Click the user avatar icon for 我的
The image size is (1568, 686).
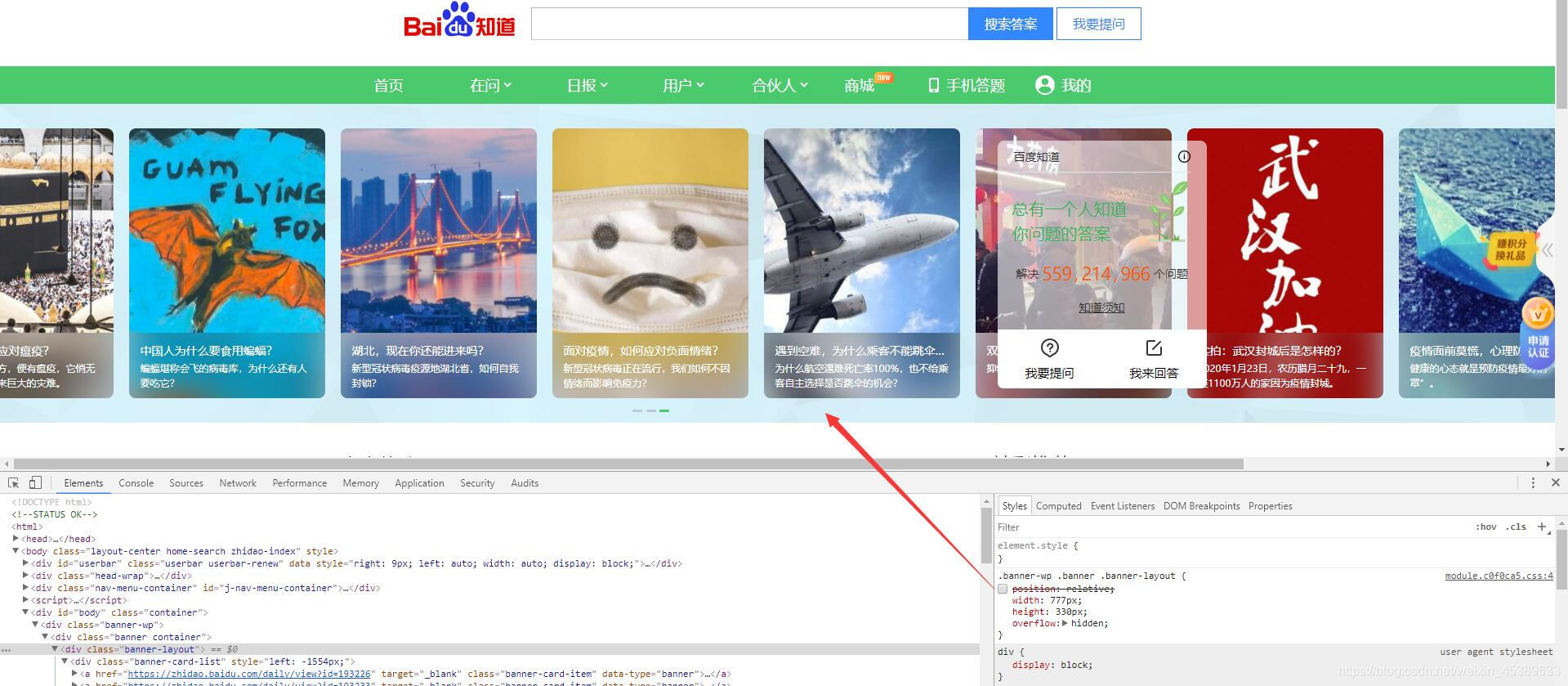point(1044,85)
